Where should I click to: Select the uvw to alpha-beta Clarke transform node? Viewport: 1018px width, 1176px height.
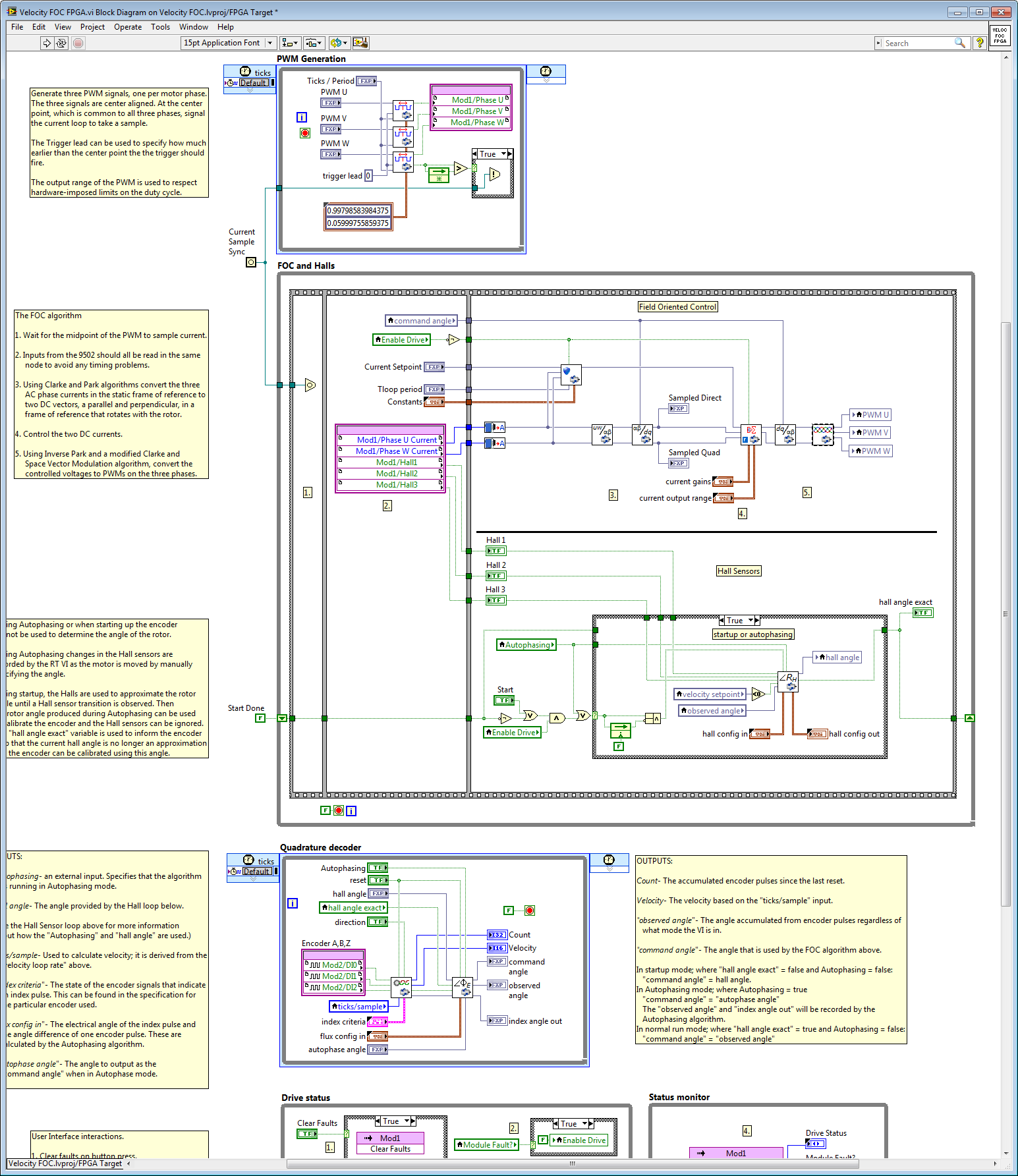(x=602, y=434)
